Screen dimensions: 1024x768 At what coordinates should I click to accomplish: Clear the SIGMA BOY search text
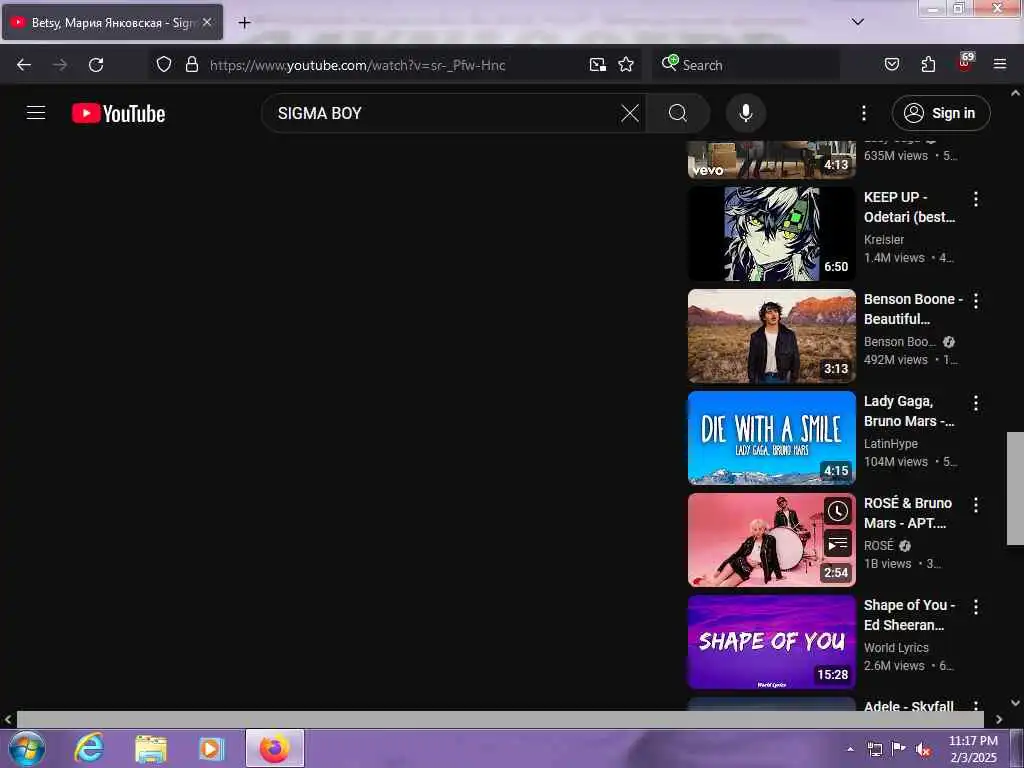coord(630,113)
